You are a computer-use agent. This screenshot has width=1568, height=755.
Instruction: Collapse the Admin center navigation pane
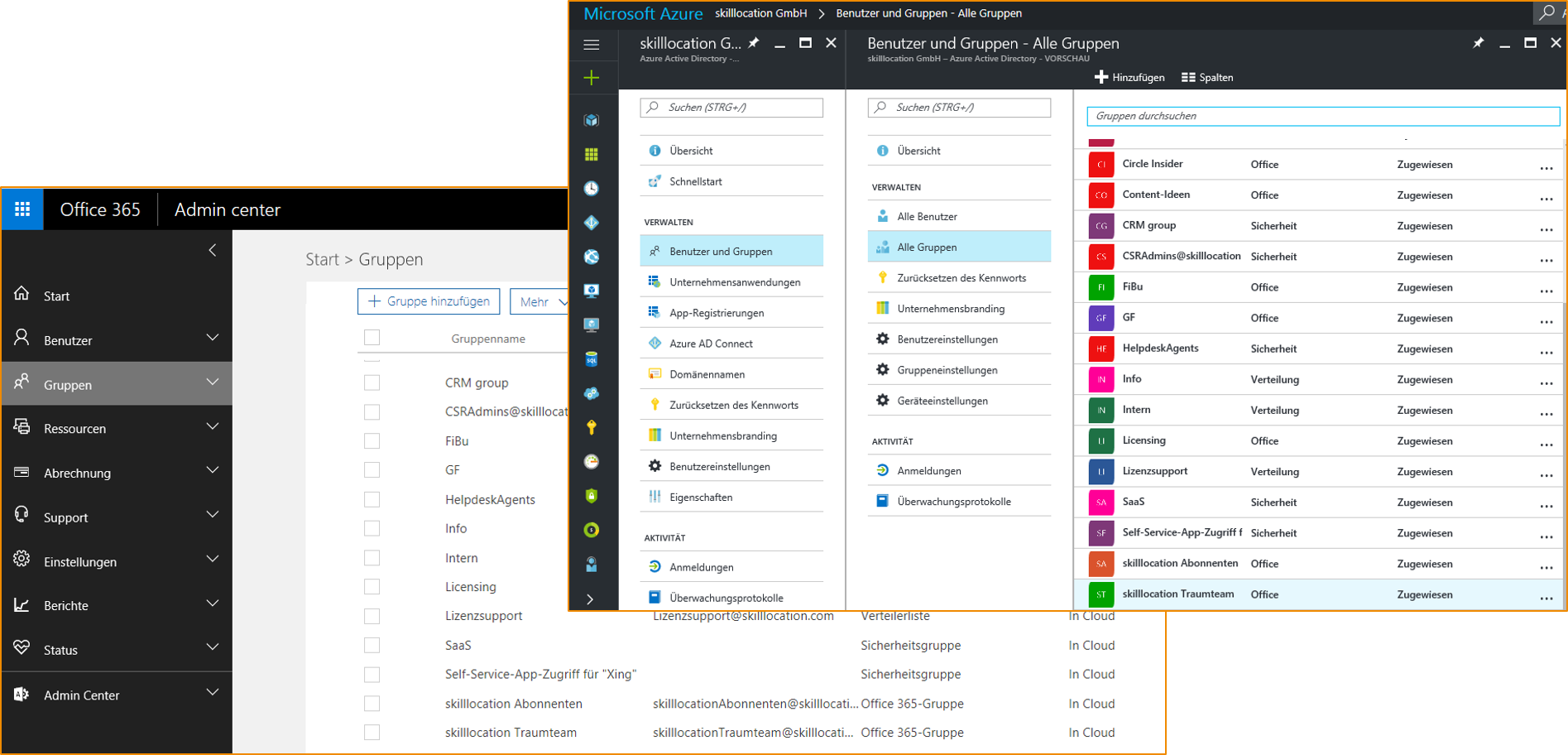(213, 250)
